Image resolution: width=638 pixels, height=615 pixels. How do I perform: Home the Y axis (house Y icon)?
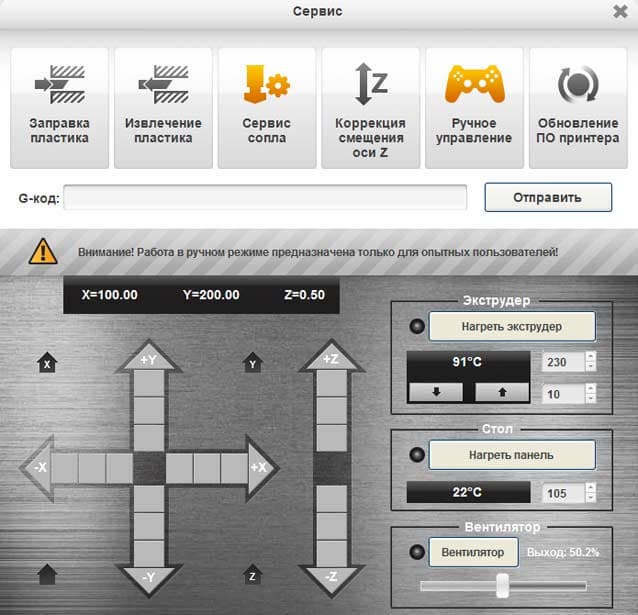[253, 362]
